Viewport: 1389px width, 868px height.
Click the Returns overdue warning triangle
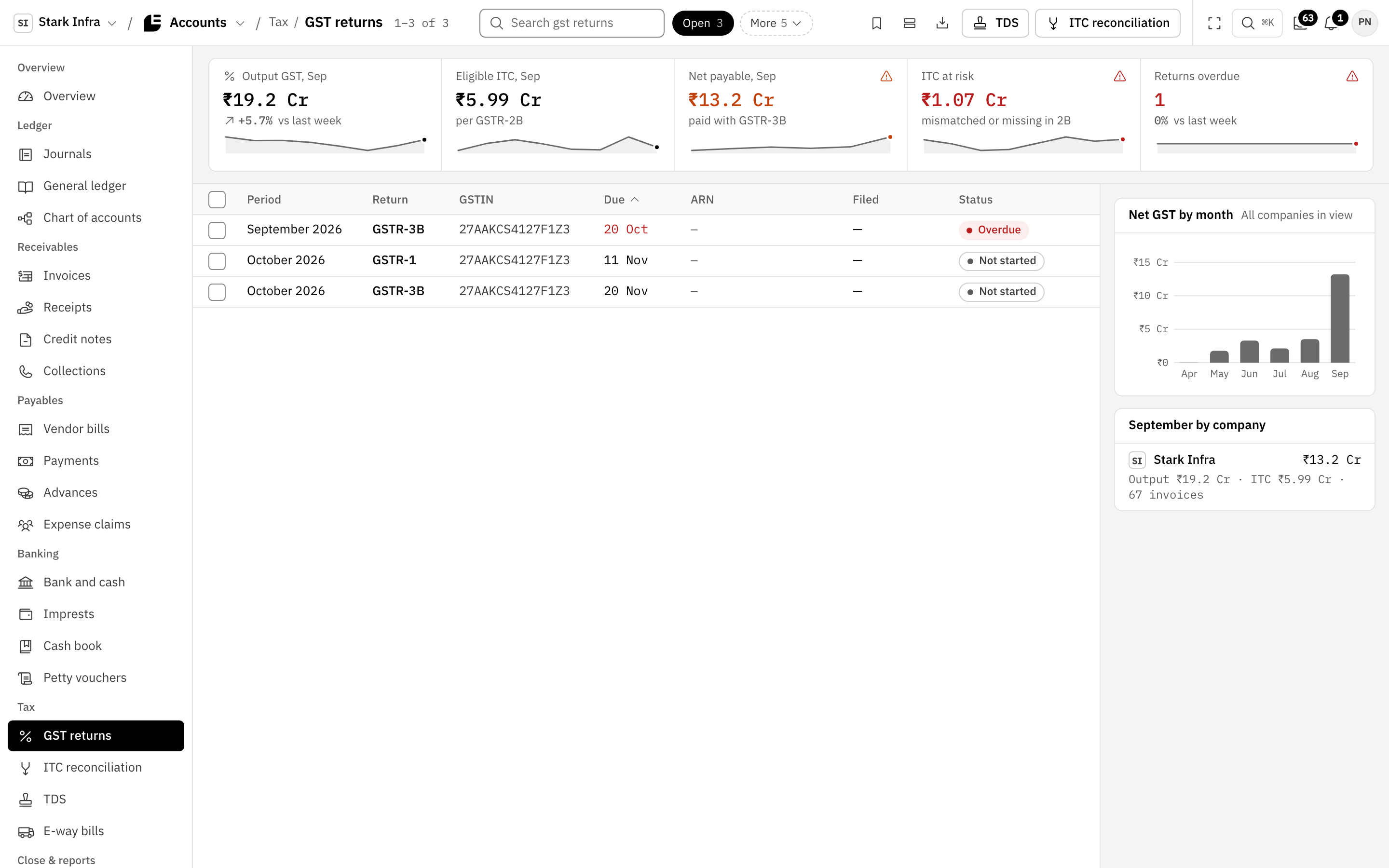point(1352,76)
